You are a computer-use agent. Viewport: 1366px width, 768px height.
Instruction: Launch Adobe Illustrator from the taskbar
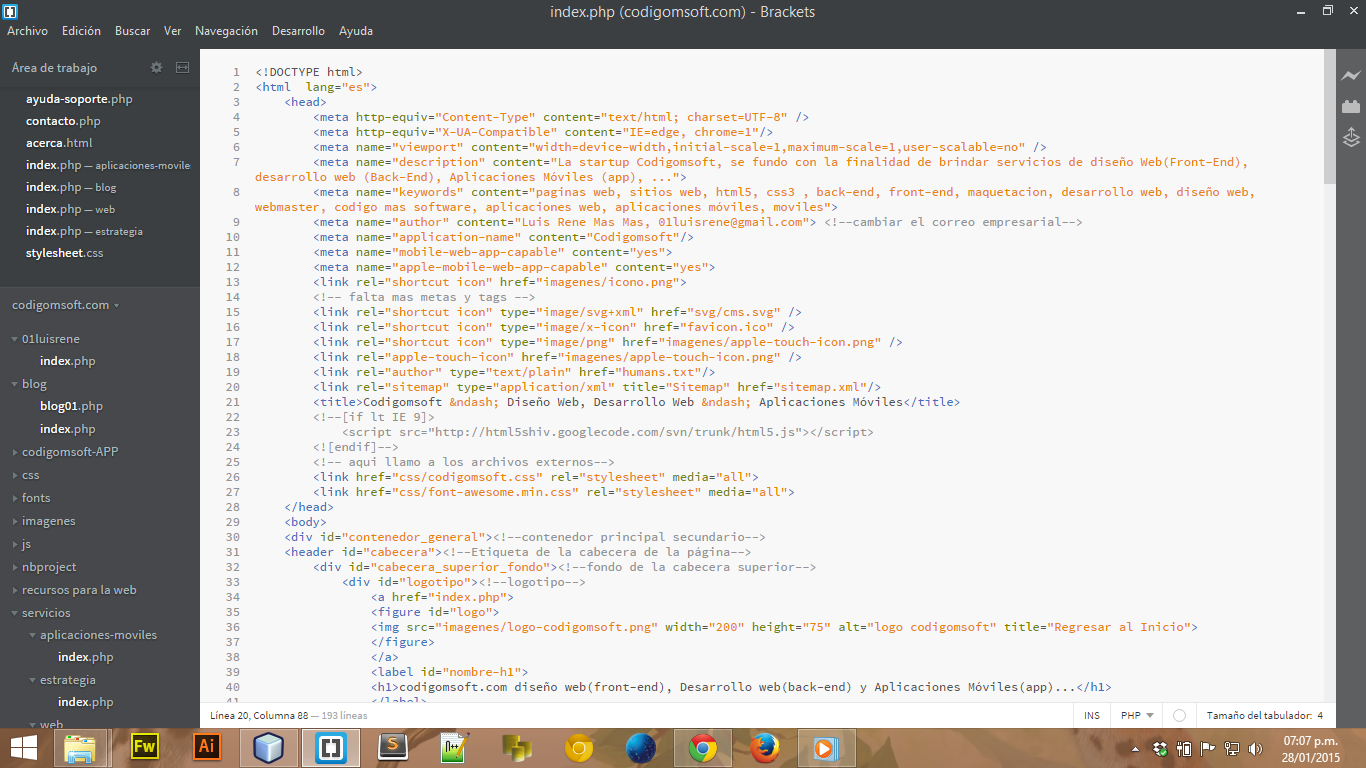[x=207, y=747]
